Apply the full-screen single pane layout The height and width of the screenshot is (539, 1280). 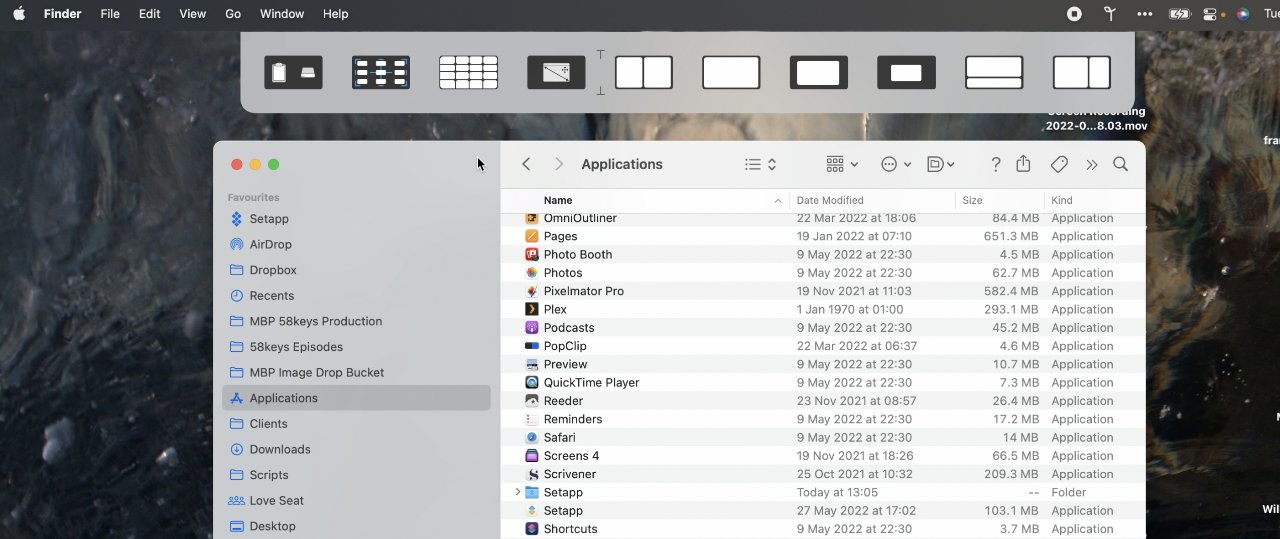coord(731,73)
